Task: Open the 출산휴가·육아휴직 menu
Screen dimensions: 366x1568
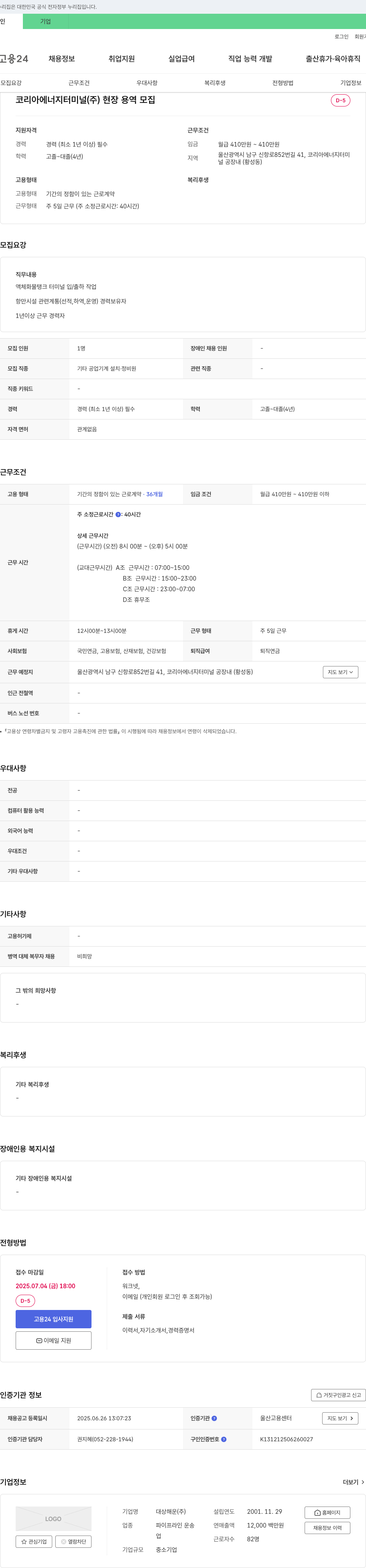Action: [333, 58]
